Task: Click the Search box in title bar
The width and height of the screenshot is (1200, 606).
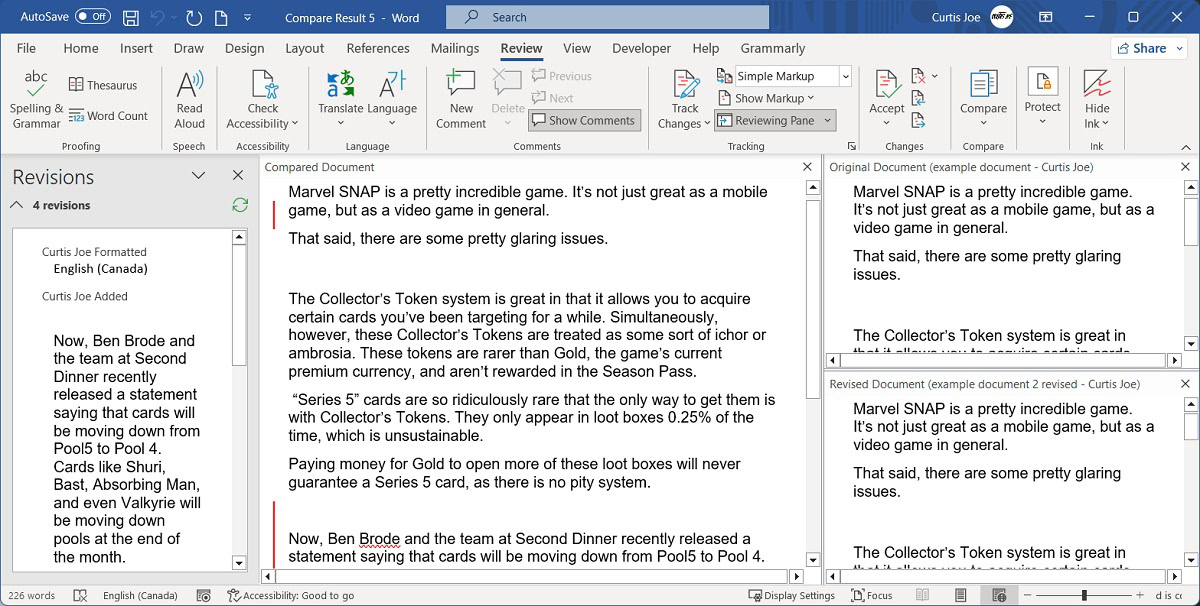Action: tap(607, 17)
